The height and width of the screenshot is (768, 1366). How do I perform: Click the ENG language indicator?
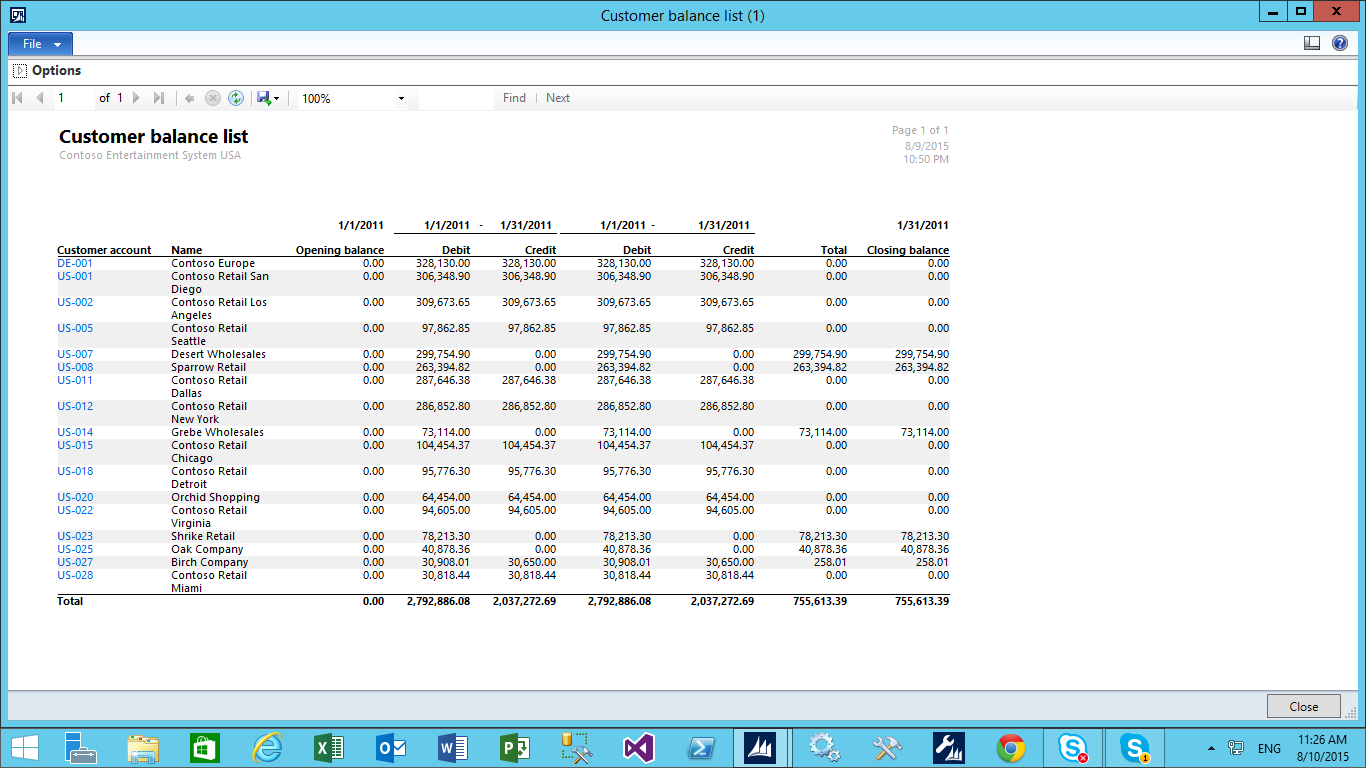(x=1270, y=748)
